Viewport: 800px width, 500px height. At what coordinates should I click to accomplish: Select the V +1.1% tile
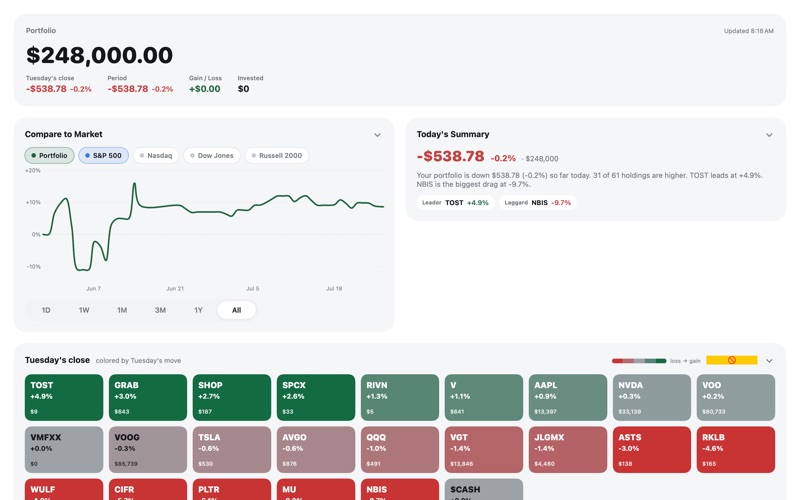484,397
